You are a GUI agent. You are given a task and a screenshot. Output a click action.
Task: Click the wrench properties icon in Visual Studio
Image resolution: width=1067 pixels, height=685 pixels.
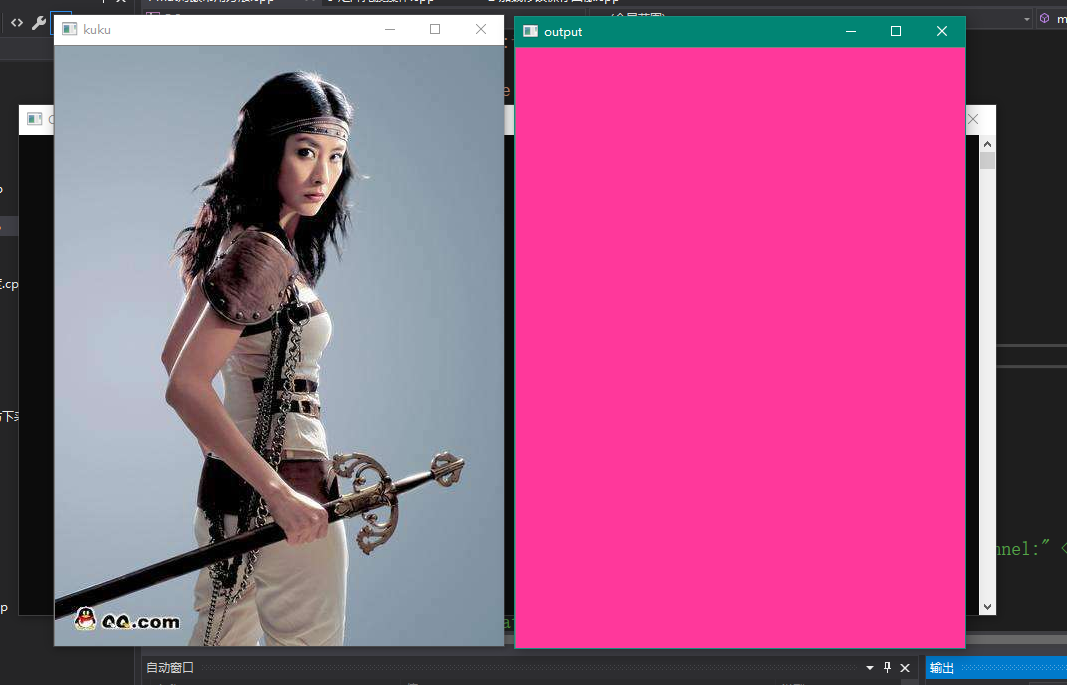tap(39, 23)
